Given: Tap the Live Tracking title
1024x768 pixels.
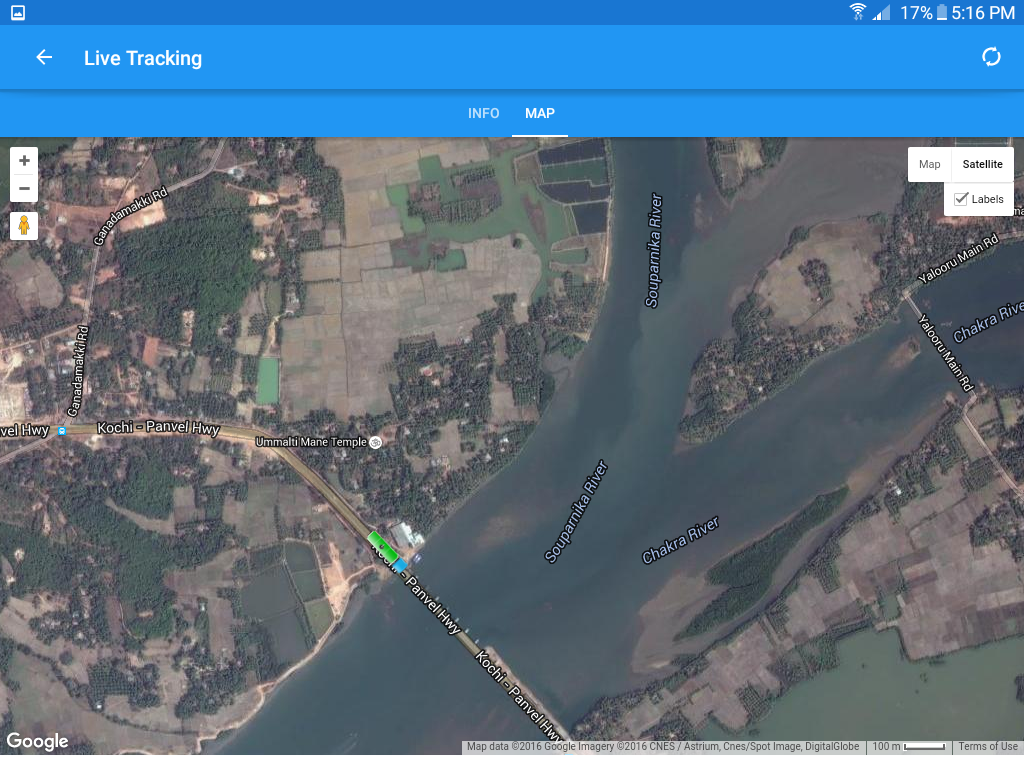Looking at the screenshot, I should pyautogui.click(x=143, y=58).
